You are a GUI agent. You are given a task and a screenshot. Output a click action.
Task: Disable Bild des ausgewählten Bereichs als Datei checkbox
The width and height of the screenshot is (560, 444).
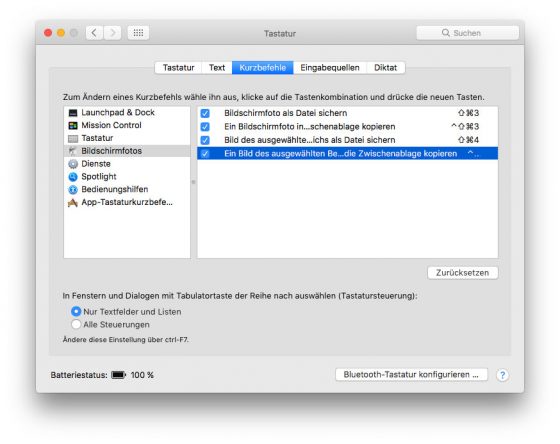(205, 140)
